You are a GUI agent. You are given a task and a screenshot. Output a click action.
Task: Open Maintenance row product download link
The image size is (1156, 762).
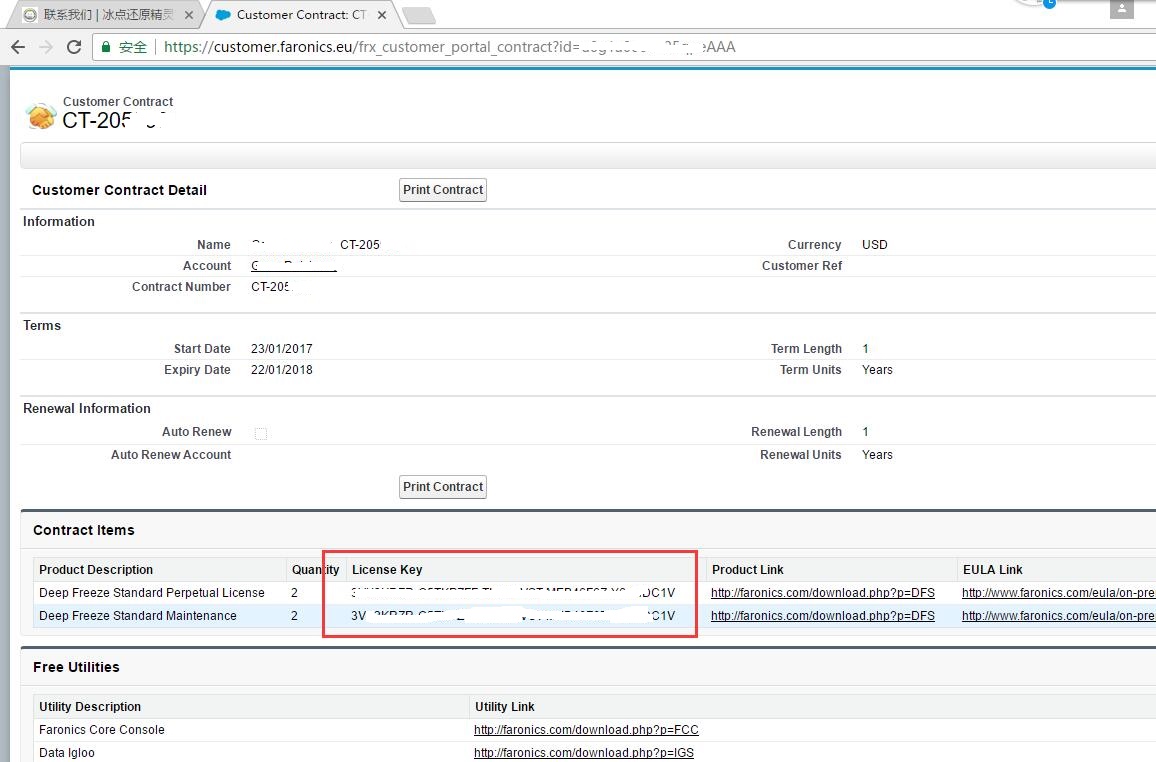coord(822,616)
